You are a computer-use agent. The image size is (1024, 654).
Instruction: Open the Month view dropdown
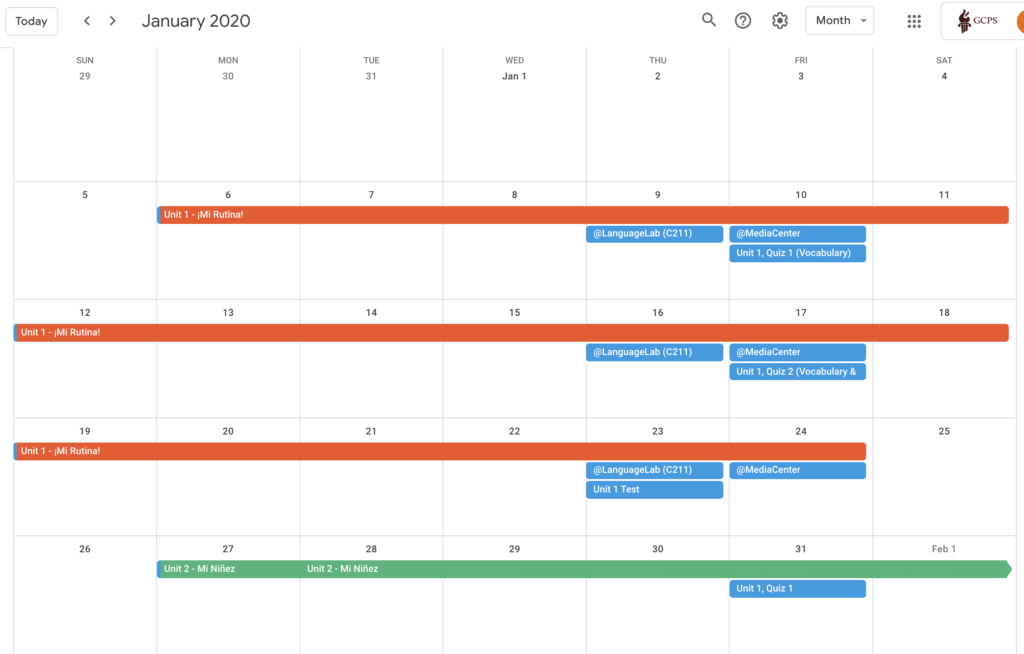[x=839, y=21]
